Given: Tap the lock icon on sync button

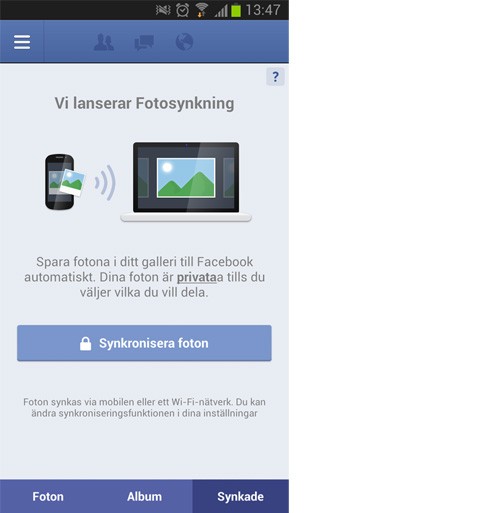Looking at the screenshot, I should tap(85, 343).
